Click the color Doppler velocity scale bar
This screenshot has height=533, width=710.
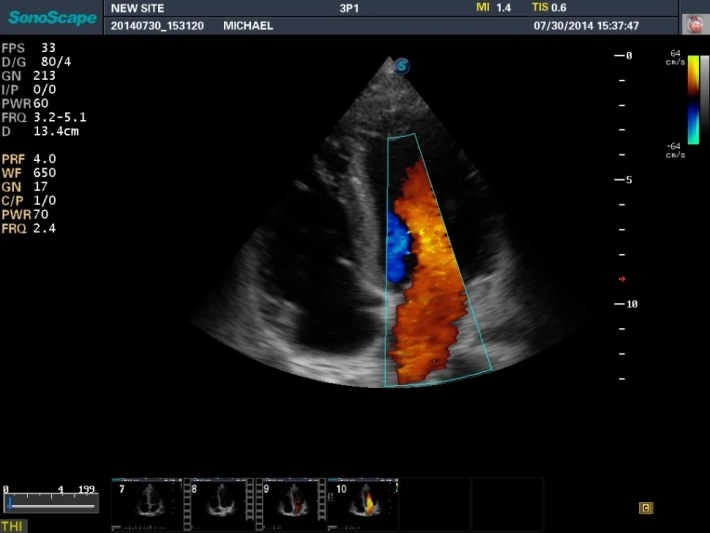[x=693, y=102]
